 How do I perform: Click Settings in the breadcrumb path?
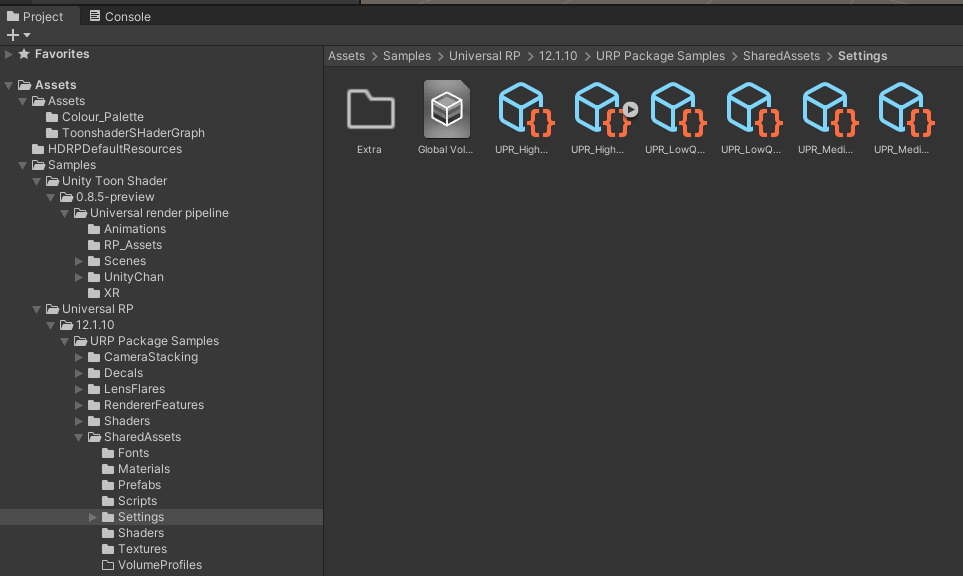click(x=862, y=56)
